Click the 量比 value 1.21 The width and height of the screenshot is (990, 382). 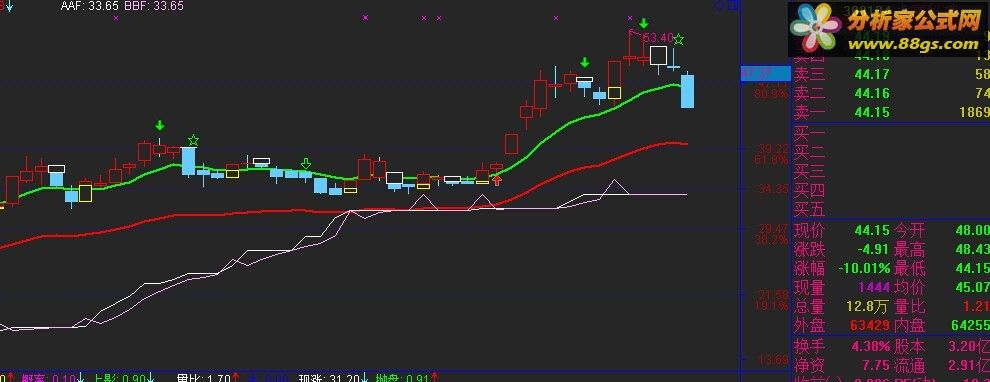[x=976, y=306]
